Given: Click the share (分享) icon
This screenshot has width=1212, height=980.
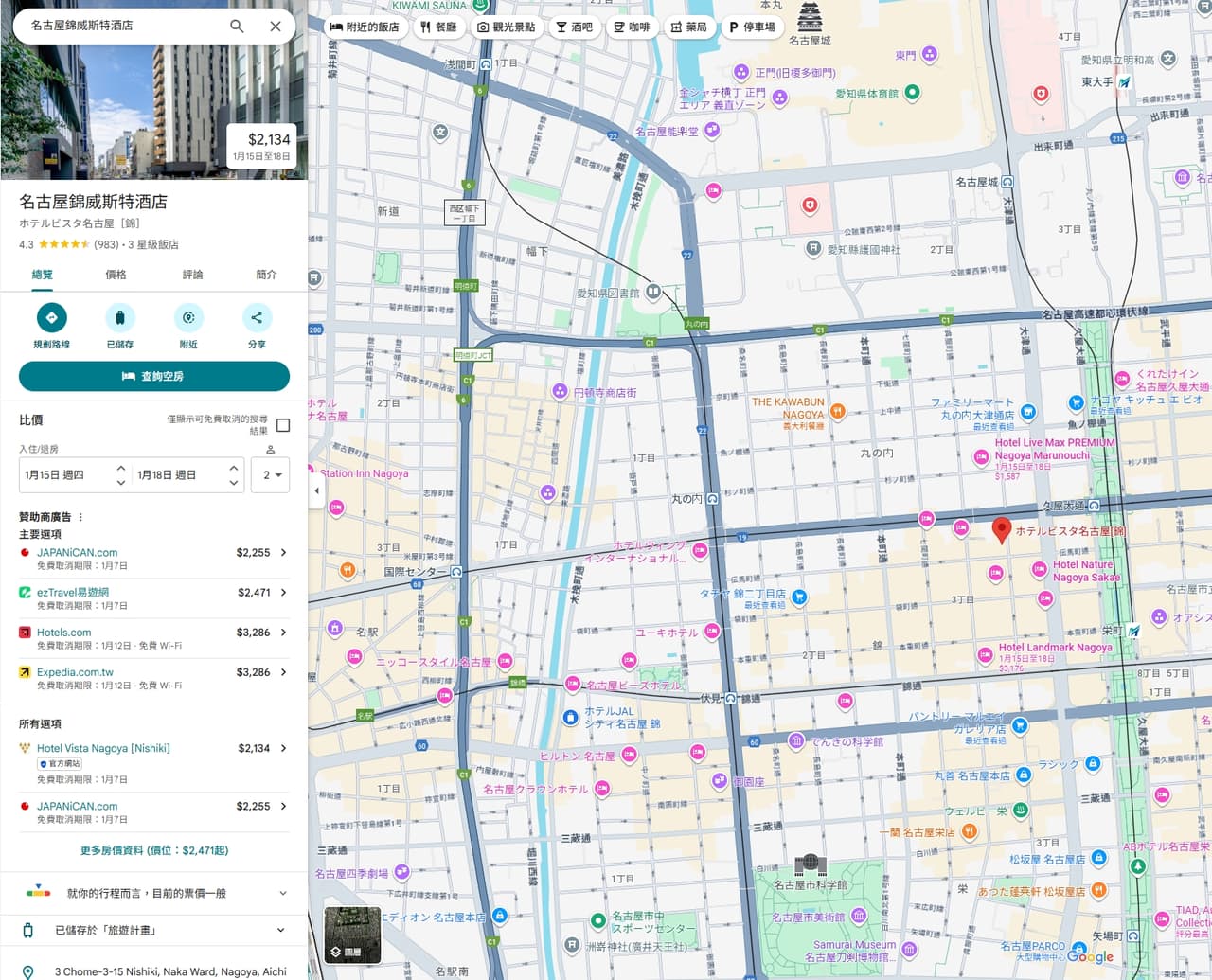Looking at the screenshot, I should 257,318.
